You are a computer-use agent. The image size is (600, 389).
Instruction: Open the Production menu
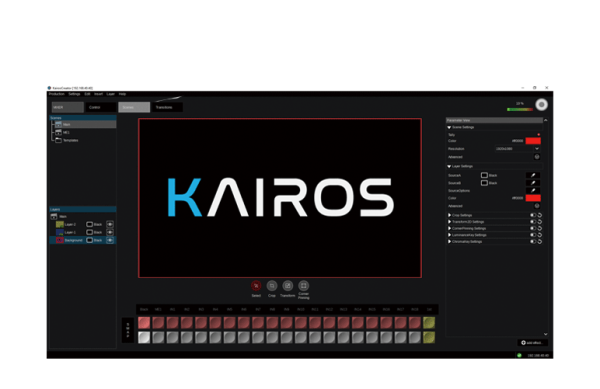click(57, 94)
